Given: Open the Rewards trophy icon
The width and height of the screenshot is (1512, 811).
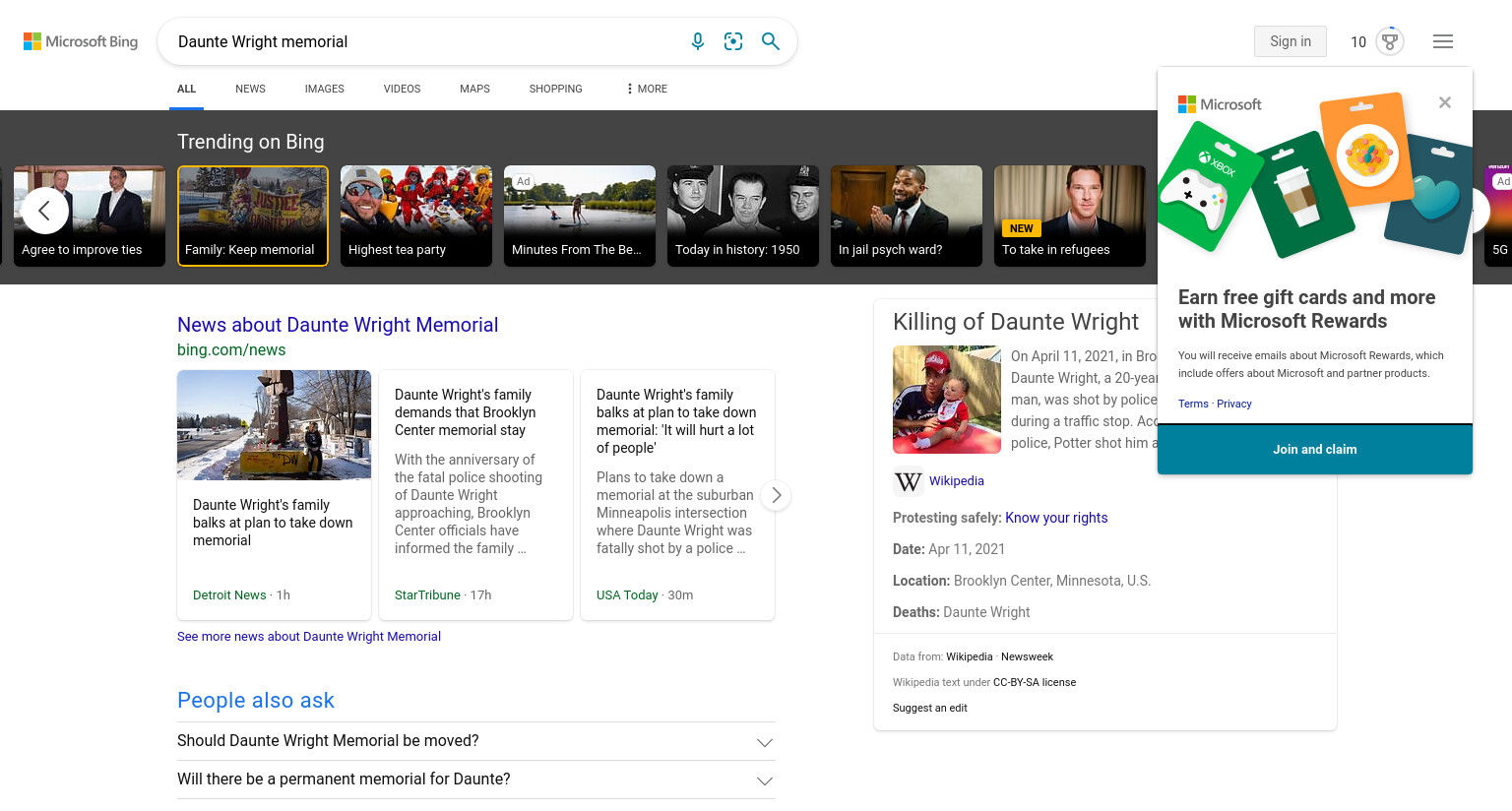Looking at the screenshot, I should click(x=1390, y=41).
